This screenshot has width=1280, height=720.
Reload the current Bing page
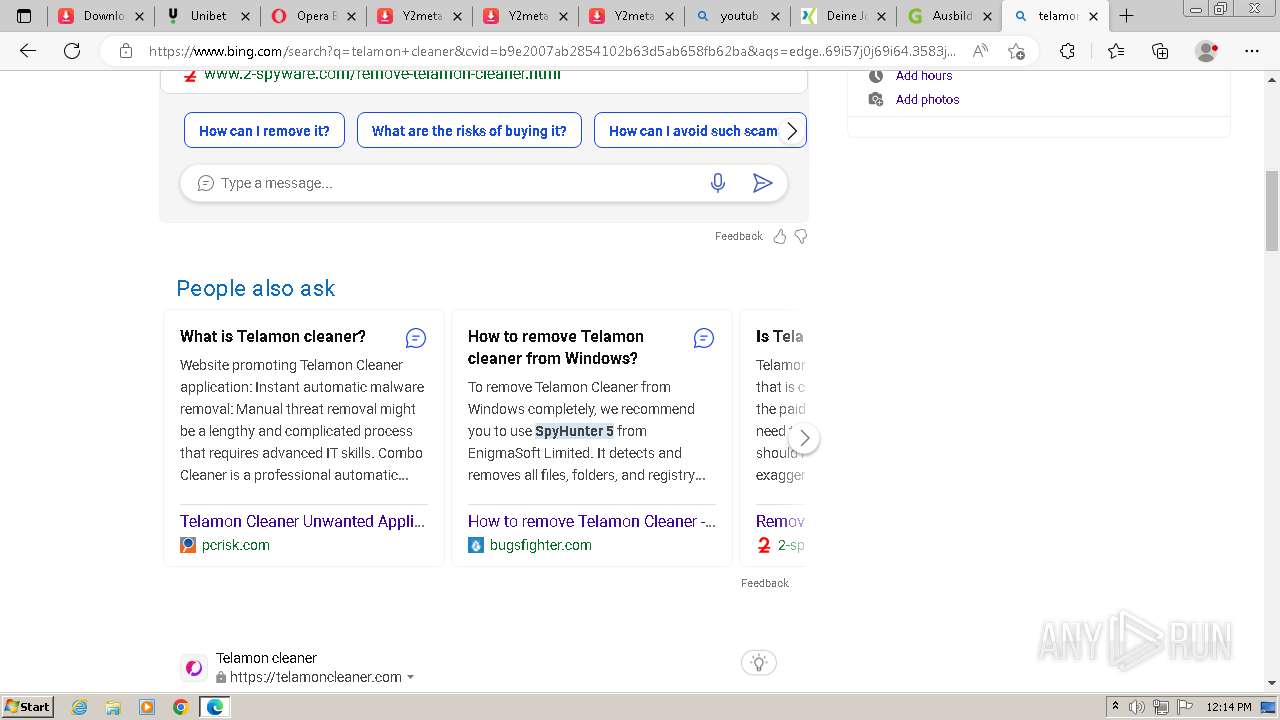pyautogui.click(x=72, y=51)
